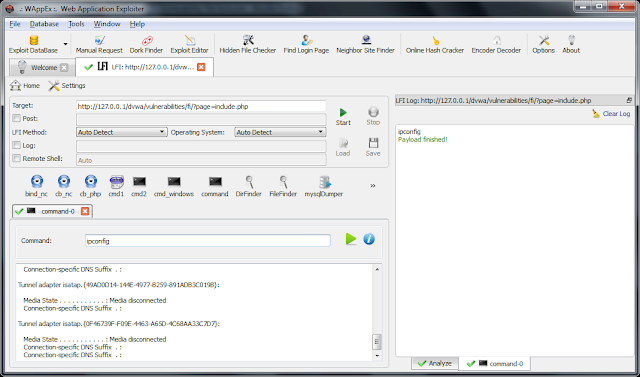
Task: Open the Help menu
Action: point(137,24)
